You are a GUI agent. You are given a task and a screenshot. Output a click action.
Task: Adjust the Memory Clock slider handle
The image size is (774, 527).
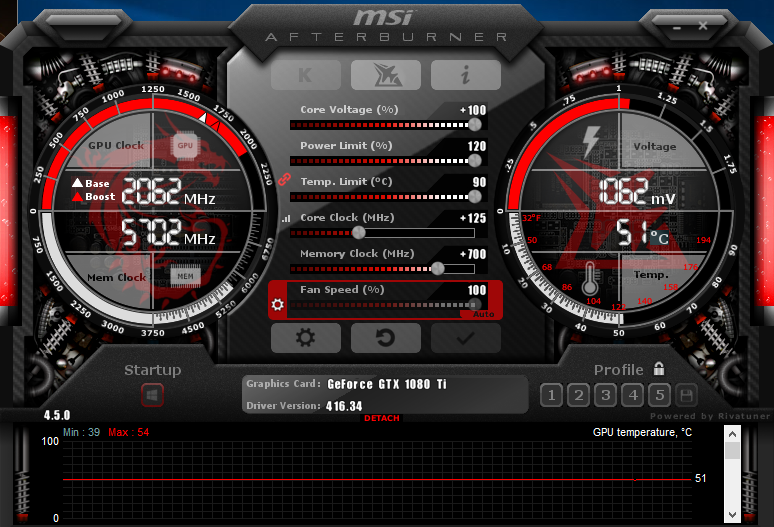(438, 268)
